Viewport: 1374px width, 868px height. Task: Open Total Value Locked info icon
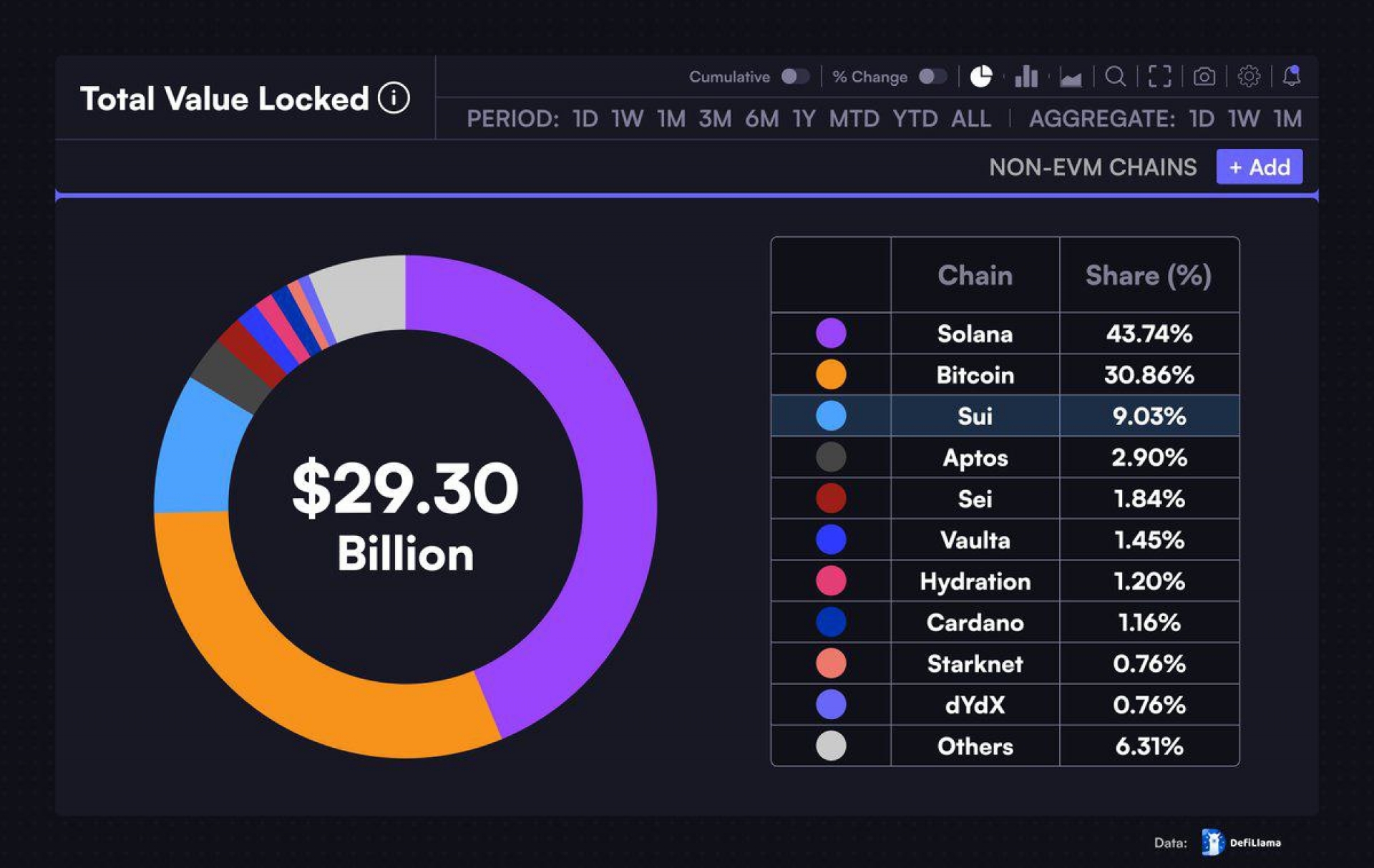point(394,98)
